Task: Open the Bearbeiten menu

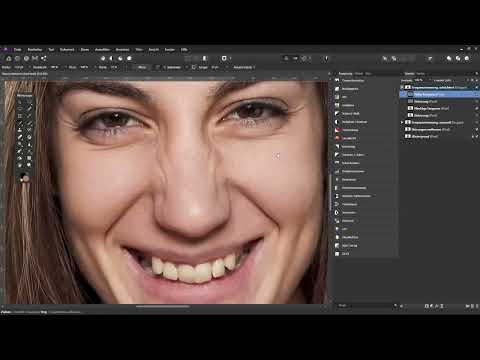Action: point(35,50)
